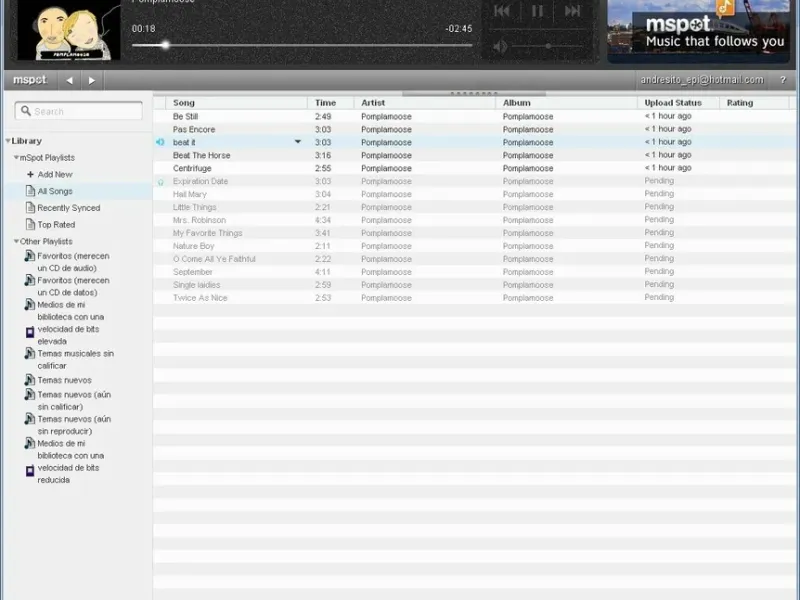The width and height of the screenshot is (800, 600).
Task: Open velocidad de bits reducida playlist
Action: (x=68, y=474)
